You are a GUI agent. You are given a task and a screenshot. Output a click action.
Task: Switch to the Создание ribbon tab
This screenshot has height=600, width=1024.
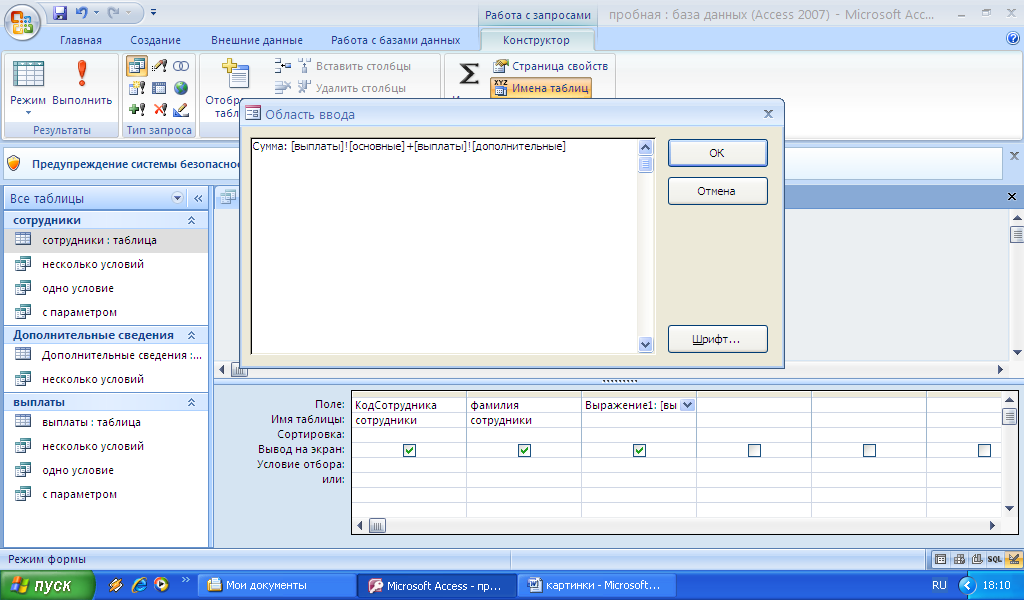point(155,40)
